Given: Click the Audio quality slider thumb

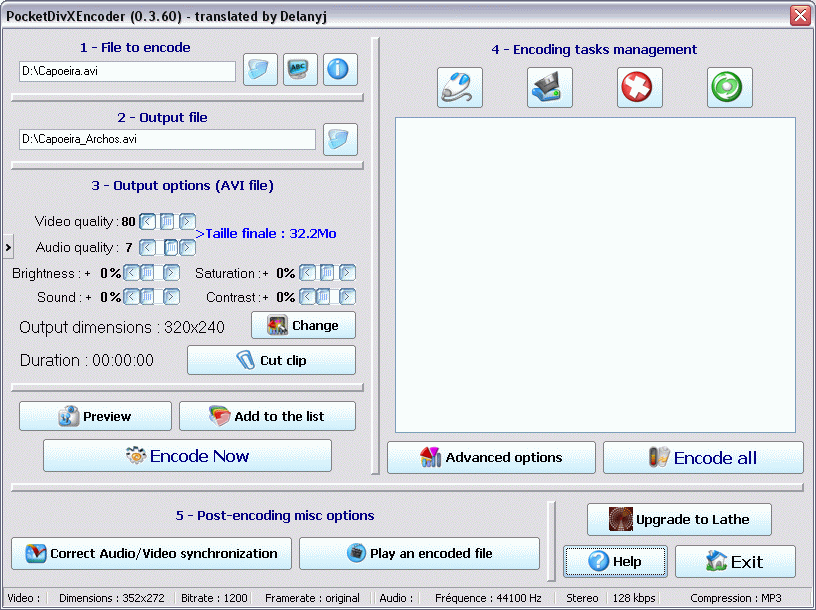Looking at the screenshot, I should click(x=171, y=247).
